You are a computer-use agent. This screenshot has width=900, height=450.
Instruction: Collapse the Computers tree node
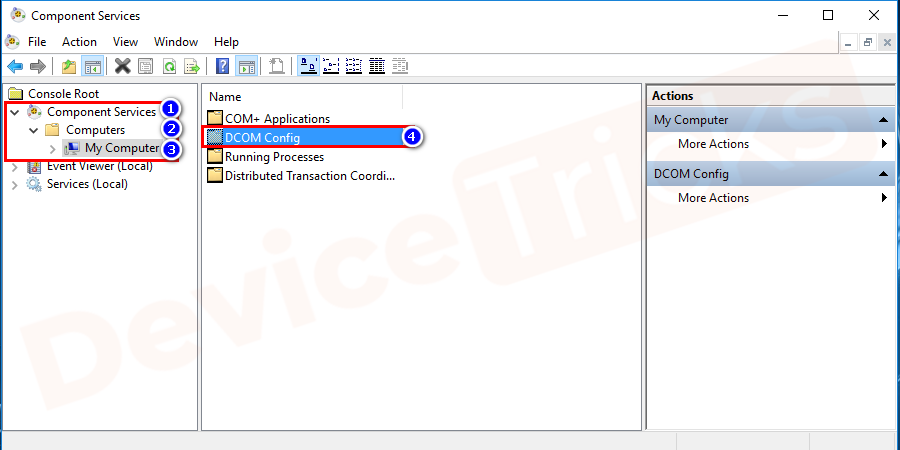(34, 130)
